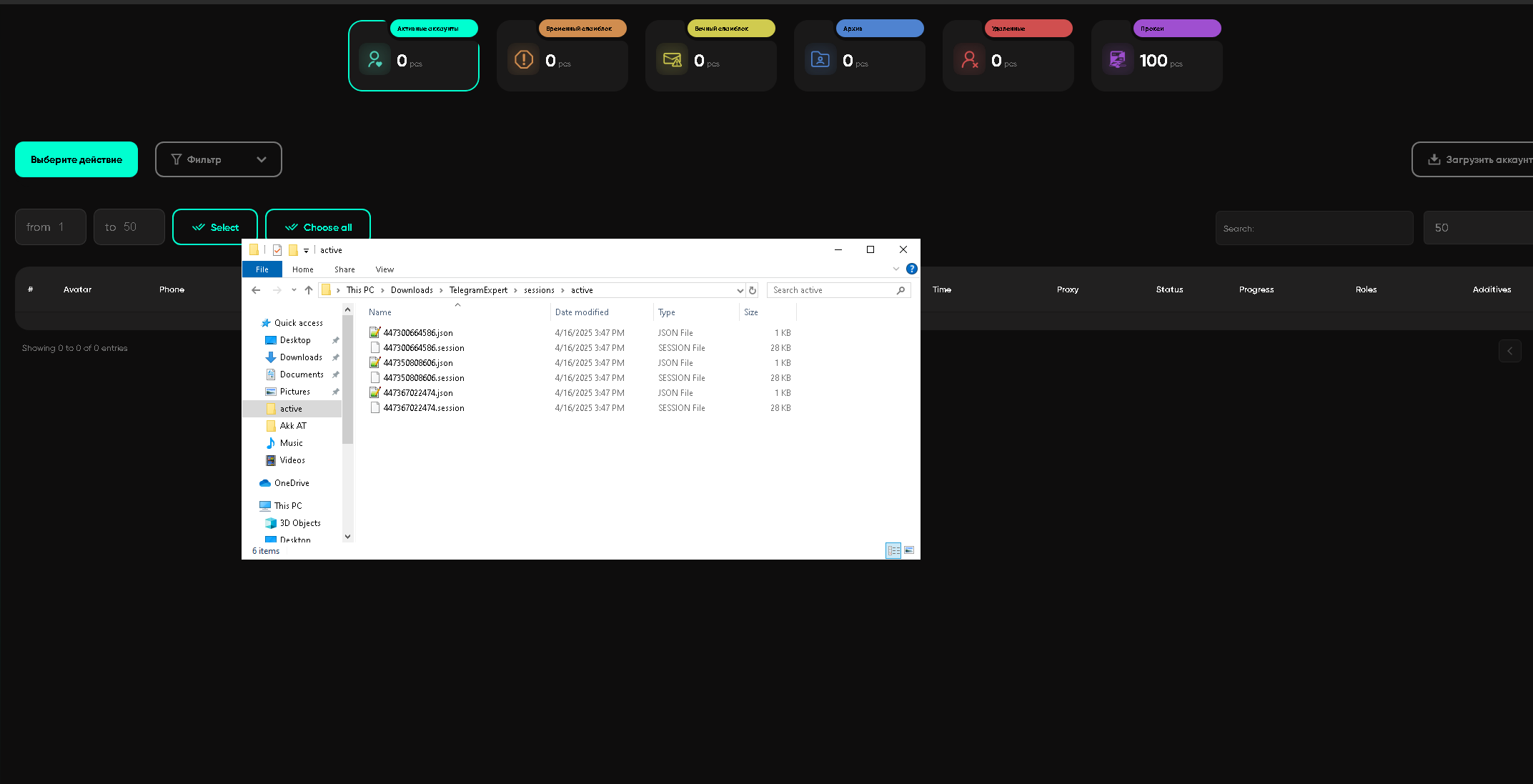Viewport: 1533px width, 784px height.
Task: Go up one folder level in Explorer
Action: tap(309, 290)
